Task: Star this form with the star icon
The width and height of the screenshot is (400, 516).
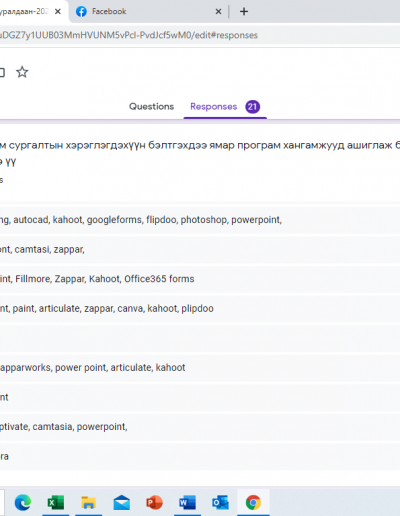Action: coord(22,72)
